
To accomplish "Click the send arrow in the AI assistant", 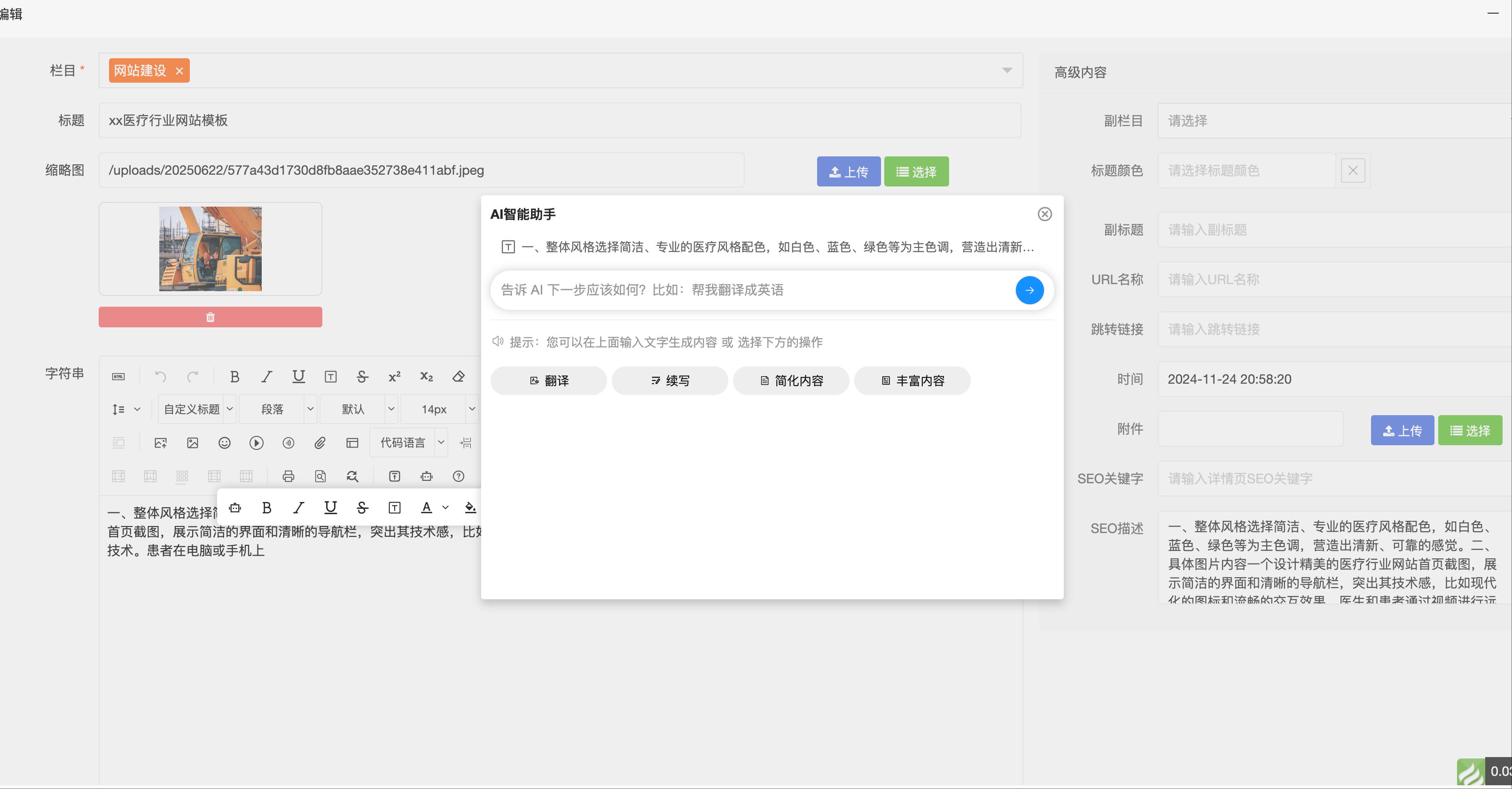I will (1029, 290).
